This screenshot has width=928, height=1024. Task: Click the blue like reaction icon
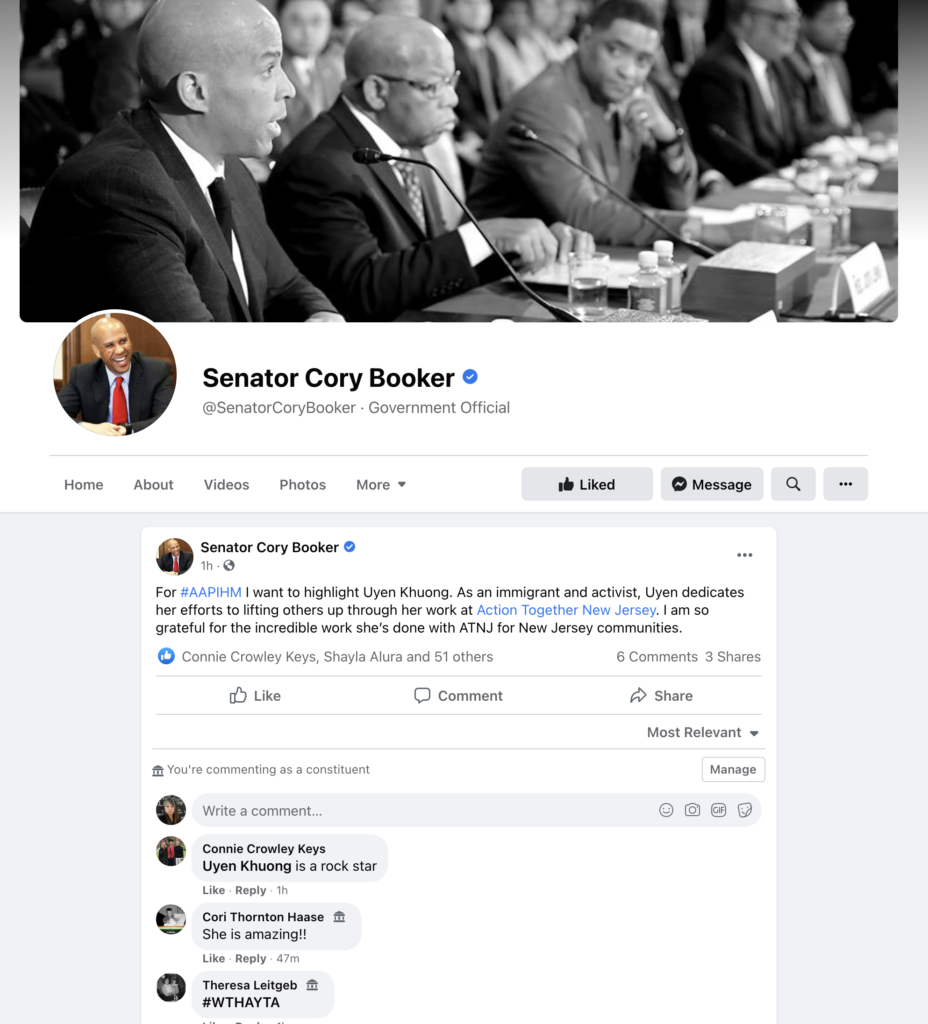[166, 656]
